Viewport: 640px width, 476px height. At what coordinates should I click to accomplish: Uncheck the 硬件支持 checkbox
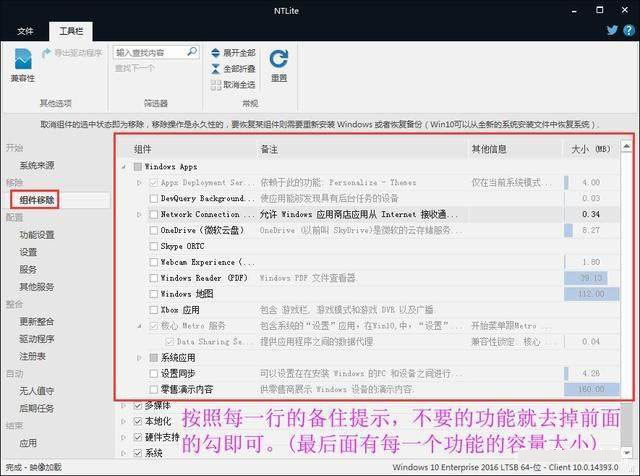138,437
